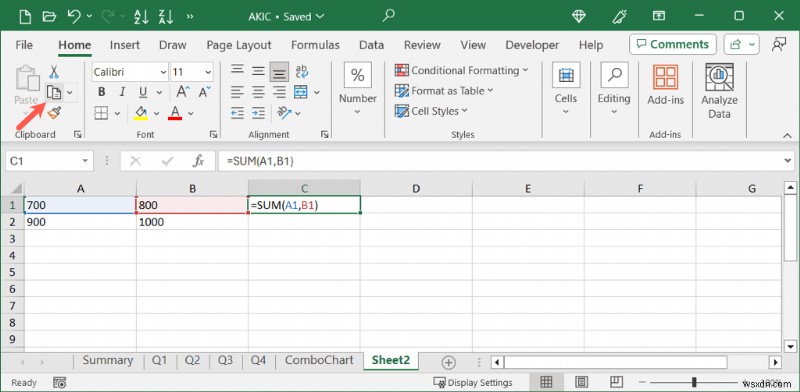Screen dimensions: 800x392
Task: Select the Format Painter brush
Action: point(54,112)
